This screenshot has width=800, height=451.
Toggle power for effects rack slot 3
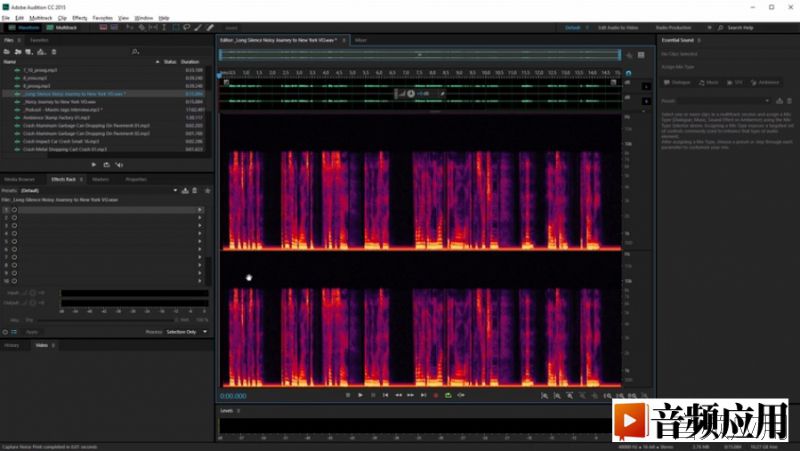pos(14,226)
